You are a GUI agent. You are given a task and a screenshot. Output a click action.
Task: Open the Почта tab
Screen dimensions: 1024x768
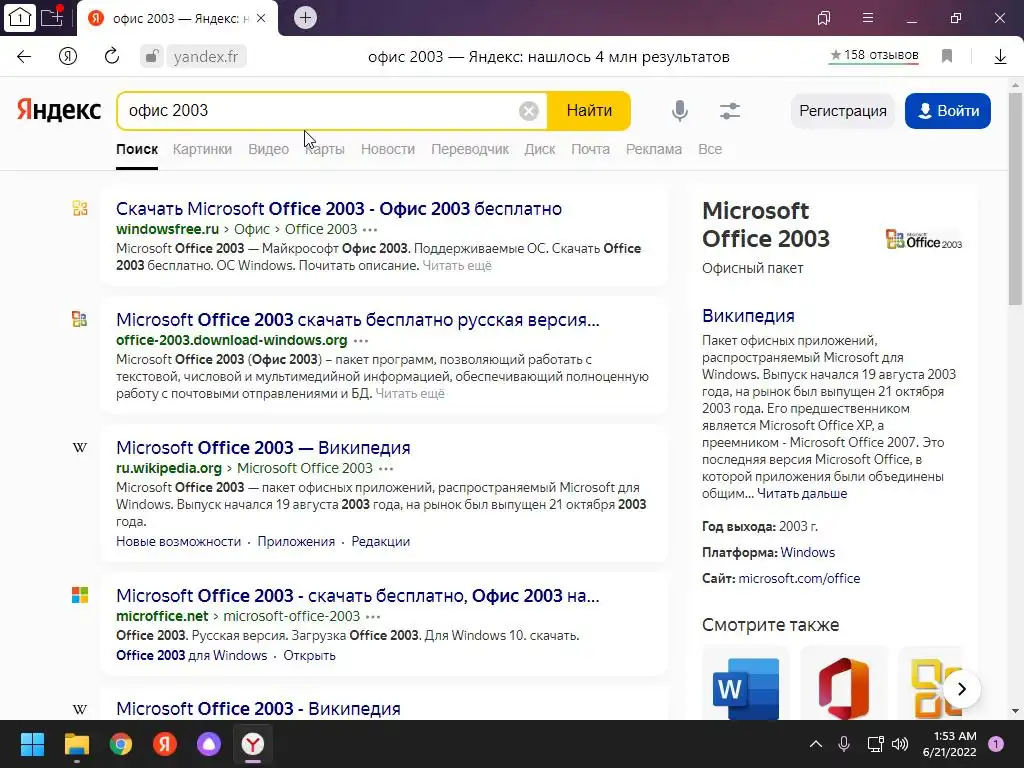point(590,149)
